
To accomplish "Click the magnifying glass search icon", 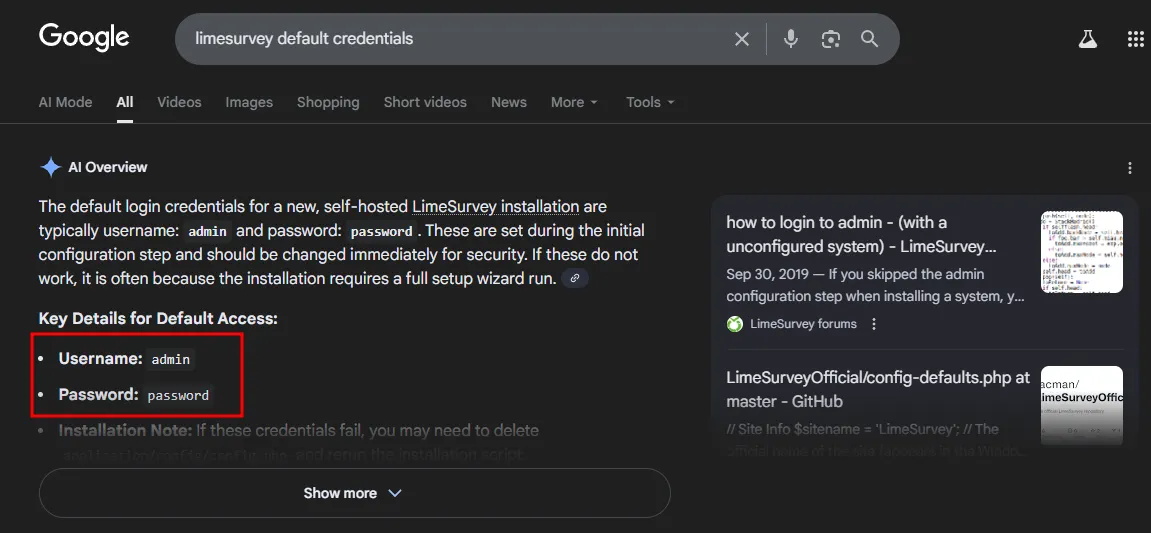I will click(869, 39).
